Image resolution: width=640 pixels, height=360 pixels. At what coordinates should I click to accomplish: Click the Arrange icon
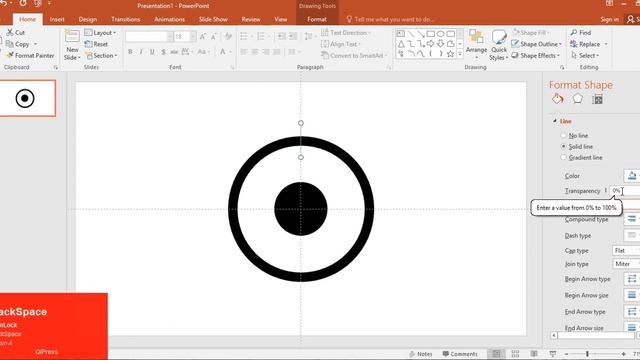pyautogui.click(x=476, y=37)
